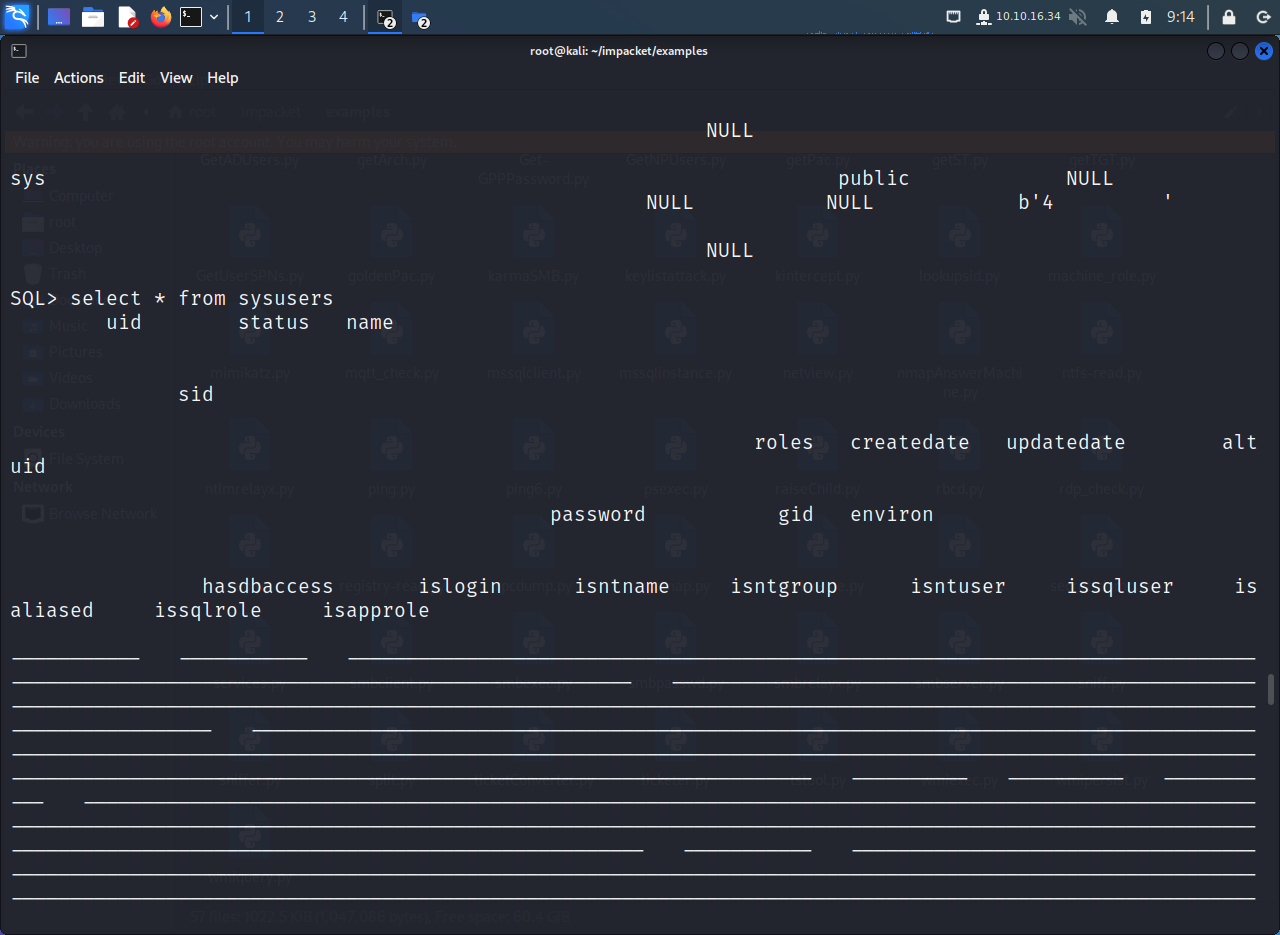Viewport: 1280px width, 935px height.
Task: Click the 'environ' column header
Action: pos(892,514)
